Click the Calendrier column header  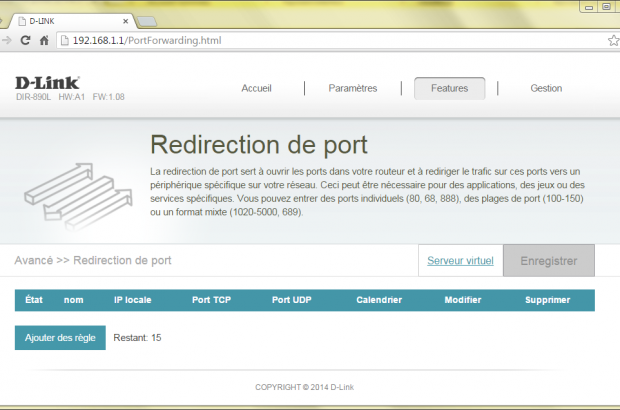pos(379,300)
